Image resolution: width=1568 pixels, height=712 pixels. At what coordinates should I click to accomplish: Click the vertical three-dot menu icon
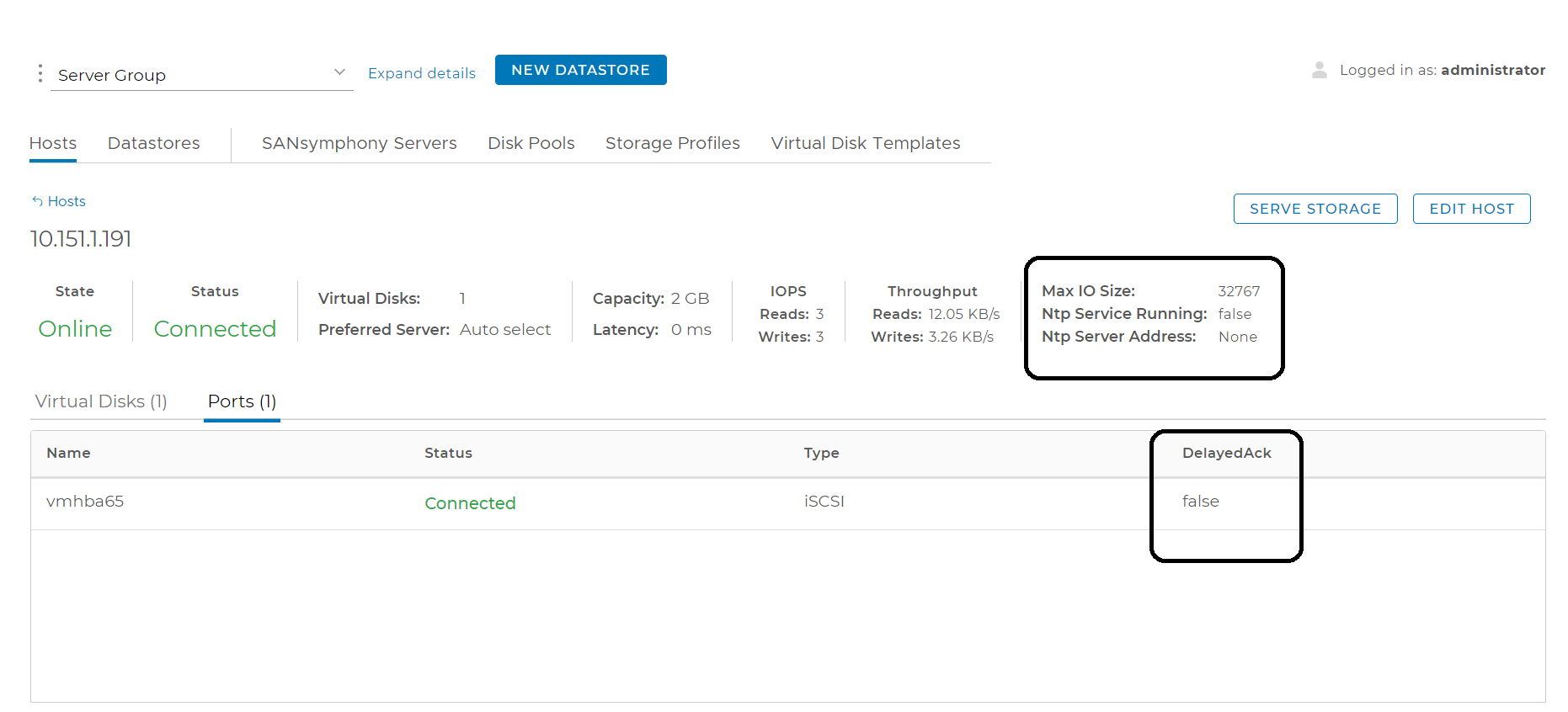(40, 74)
